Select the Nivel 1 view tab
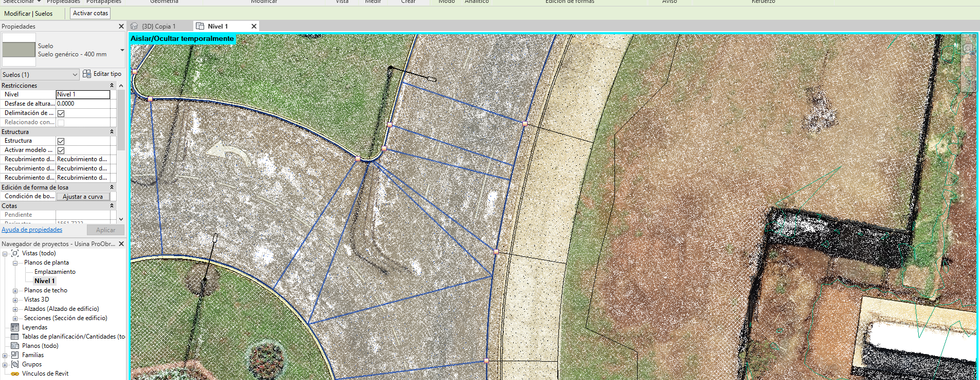 [x=218, y=26]
